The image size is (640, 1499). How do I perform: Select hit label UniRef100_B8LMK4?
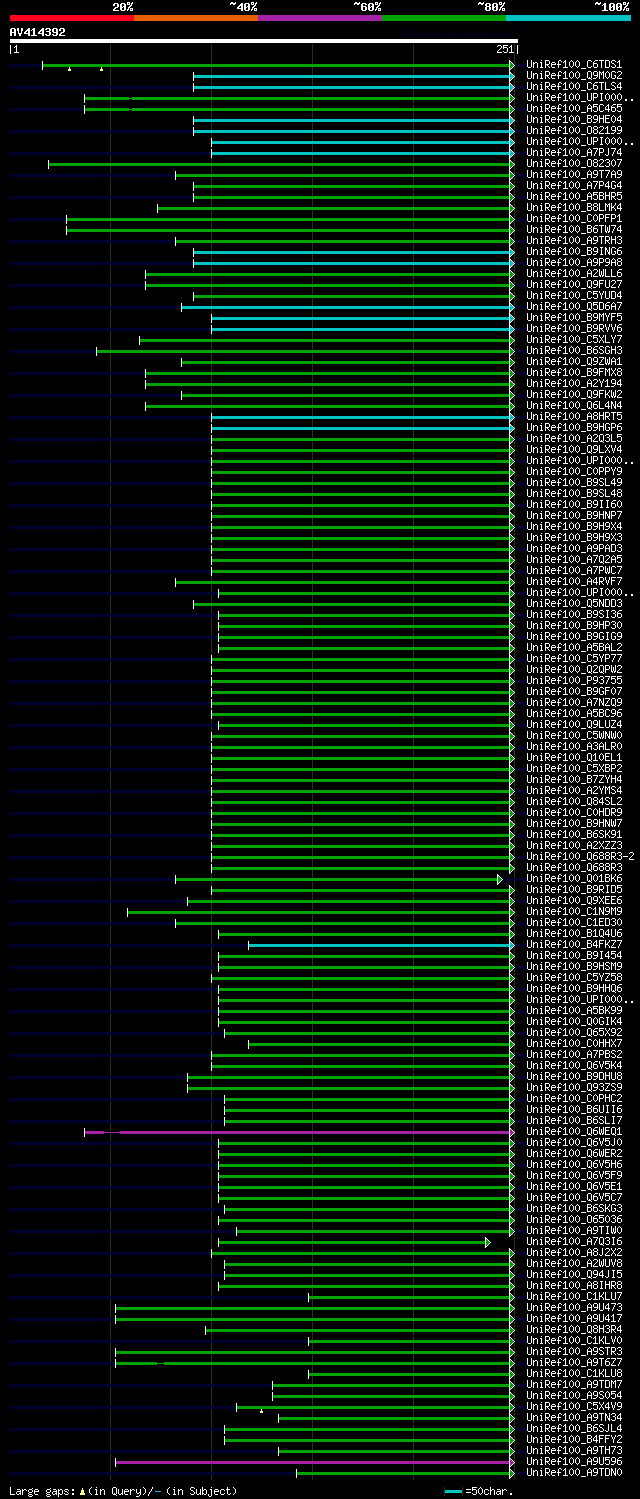[x=574, y=208]
